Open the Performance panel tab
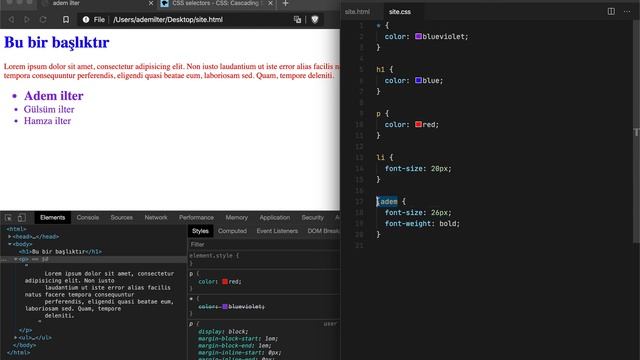Screen dimensions: 640x360 196,218
